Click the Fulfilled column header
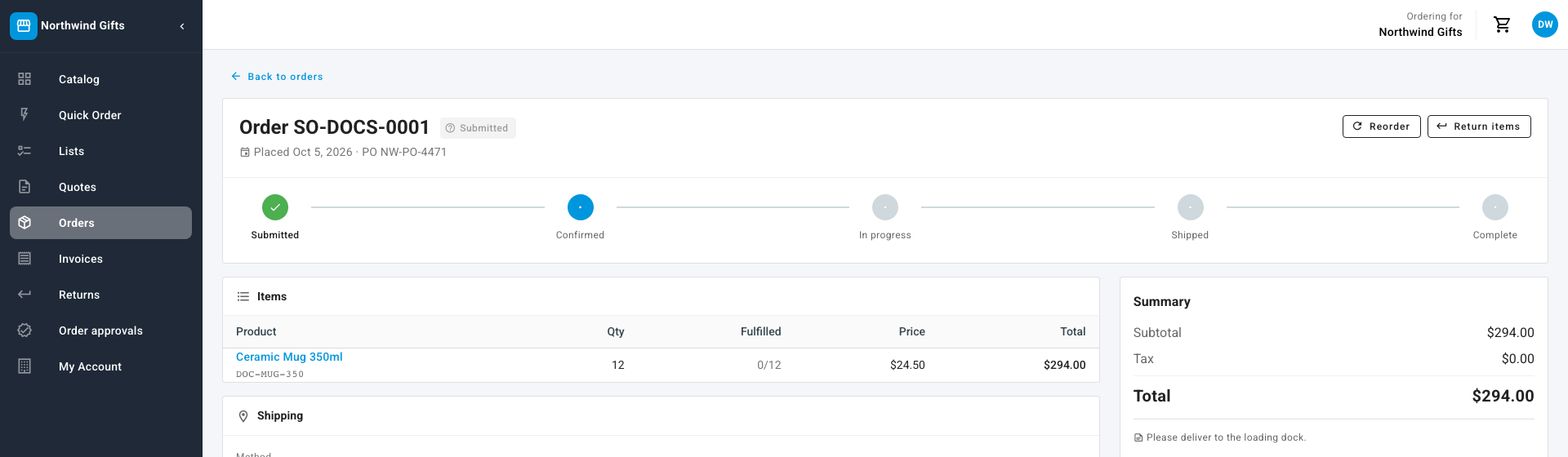This screenshot has height=457, width=1568. point(761,331)
